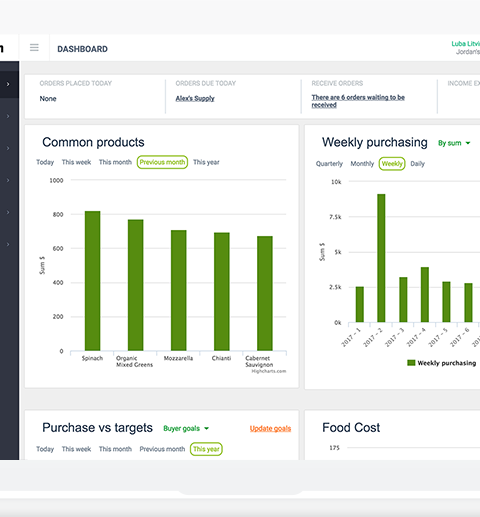Click the 2017 - 5 weekly bar
This screenshot has height=517, width=480.
(447, 302)
